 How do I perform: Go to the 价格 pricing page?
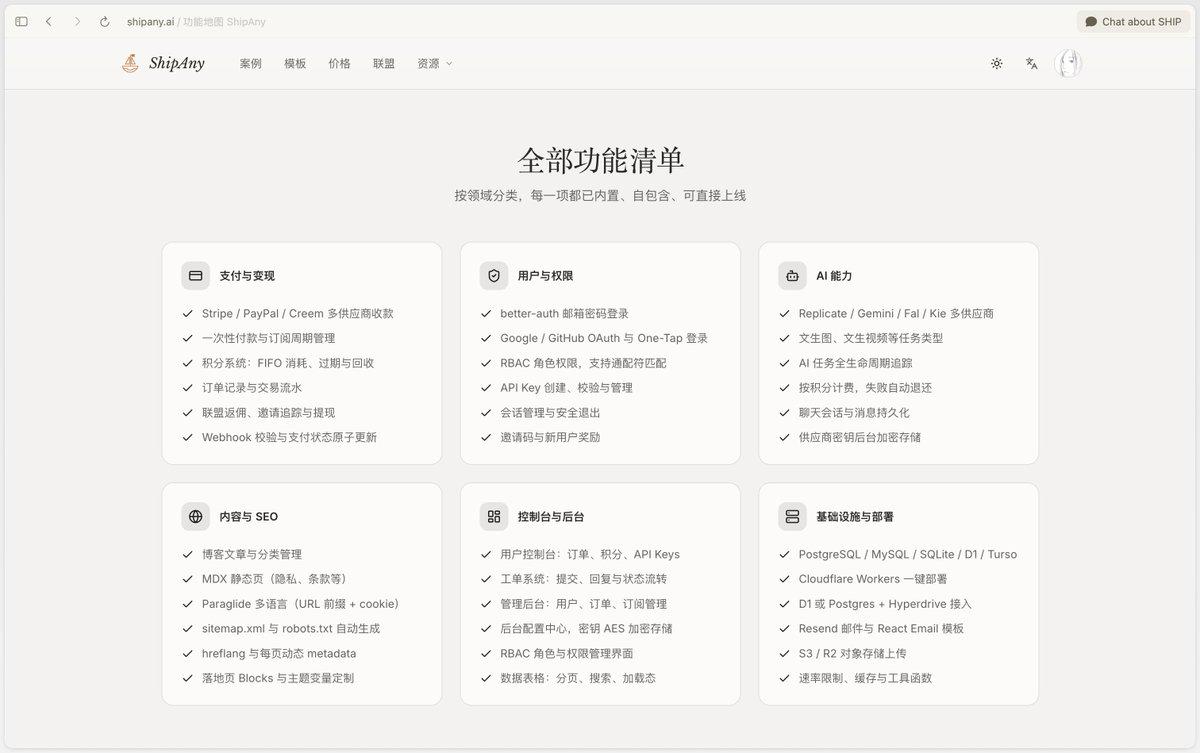pyautogui.click(x=339, y=63)
